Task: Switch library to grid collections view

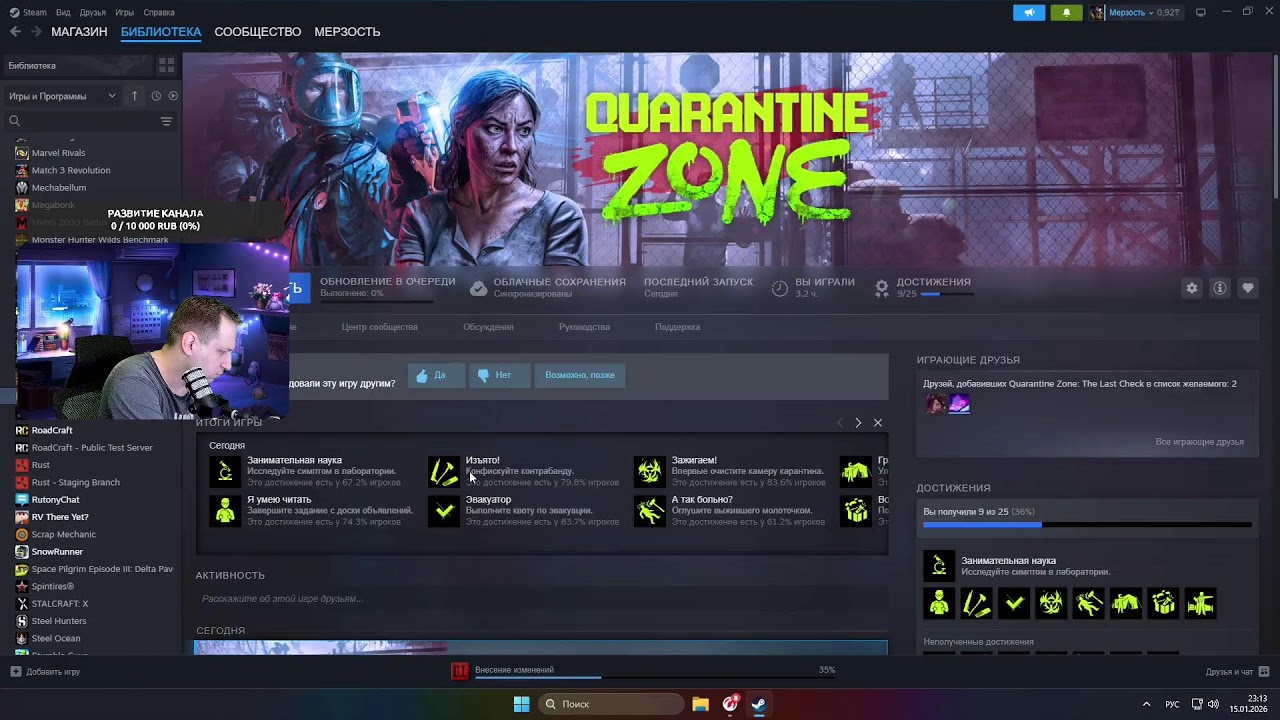Action: [166, 65]
